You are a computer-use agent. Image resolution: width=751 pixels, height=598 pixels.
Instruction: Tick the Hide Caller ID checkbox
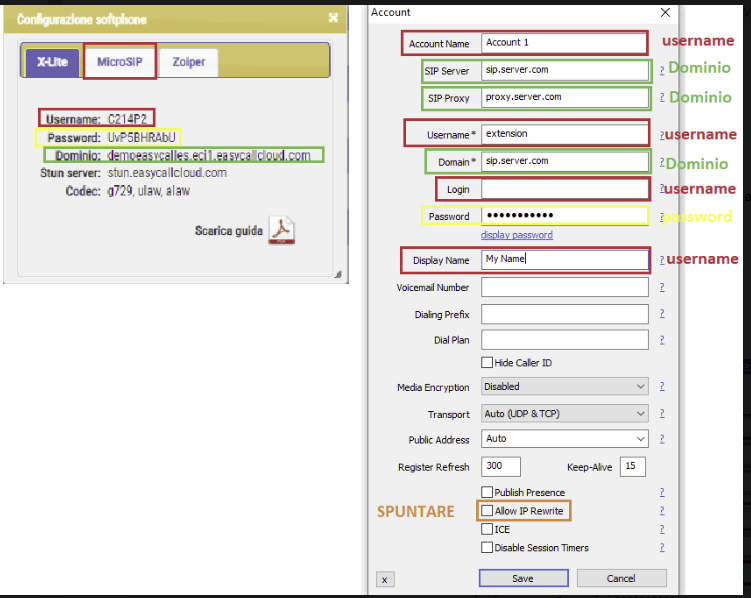coord(487,362)
